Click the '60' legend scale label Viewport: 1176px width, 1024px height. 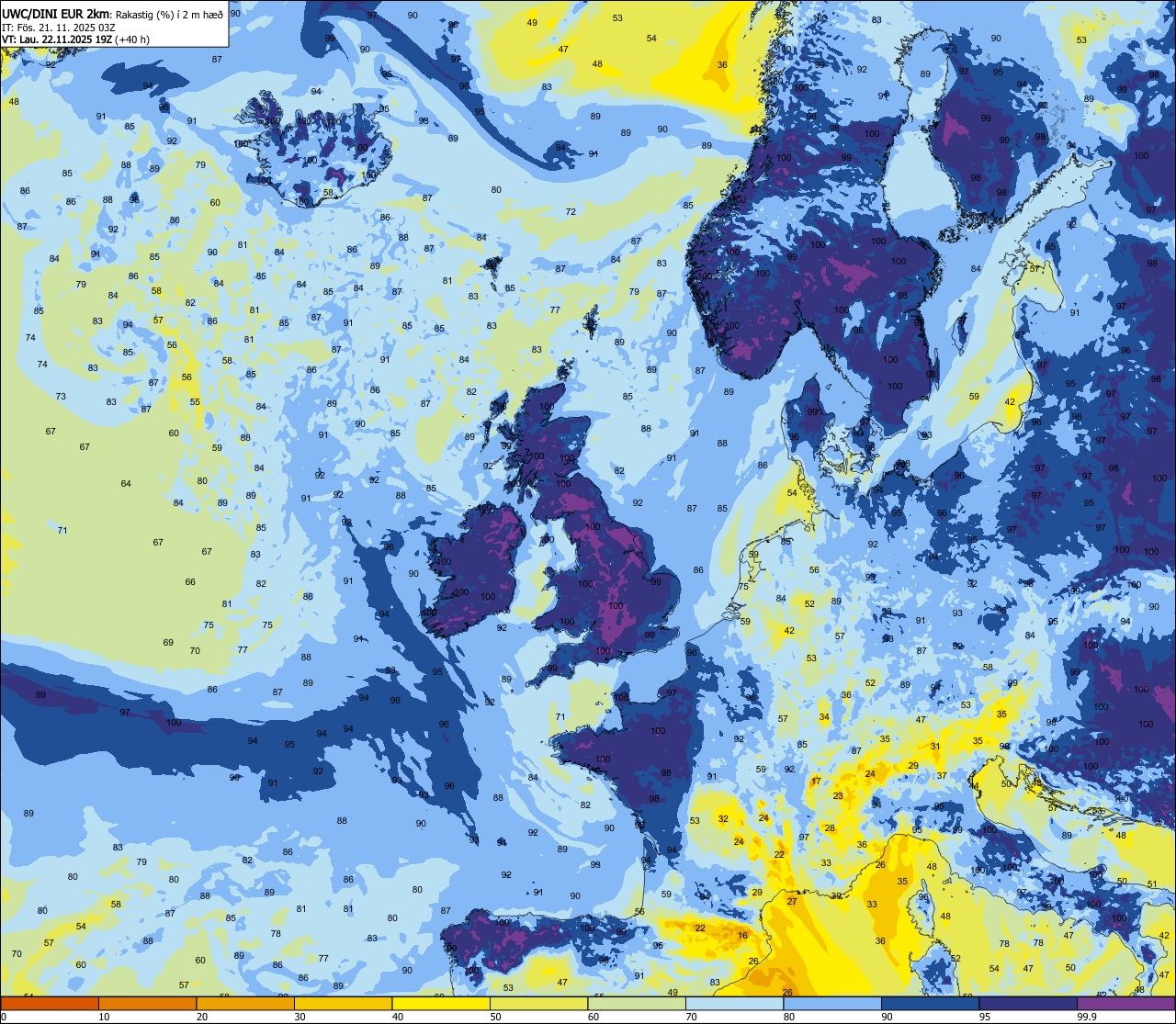click(x=594, y=1017)
